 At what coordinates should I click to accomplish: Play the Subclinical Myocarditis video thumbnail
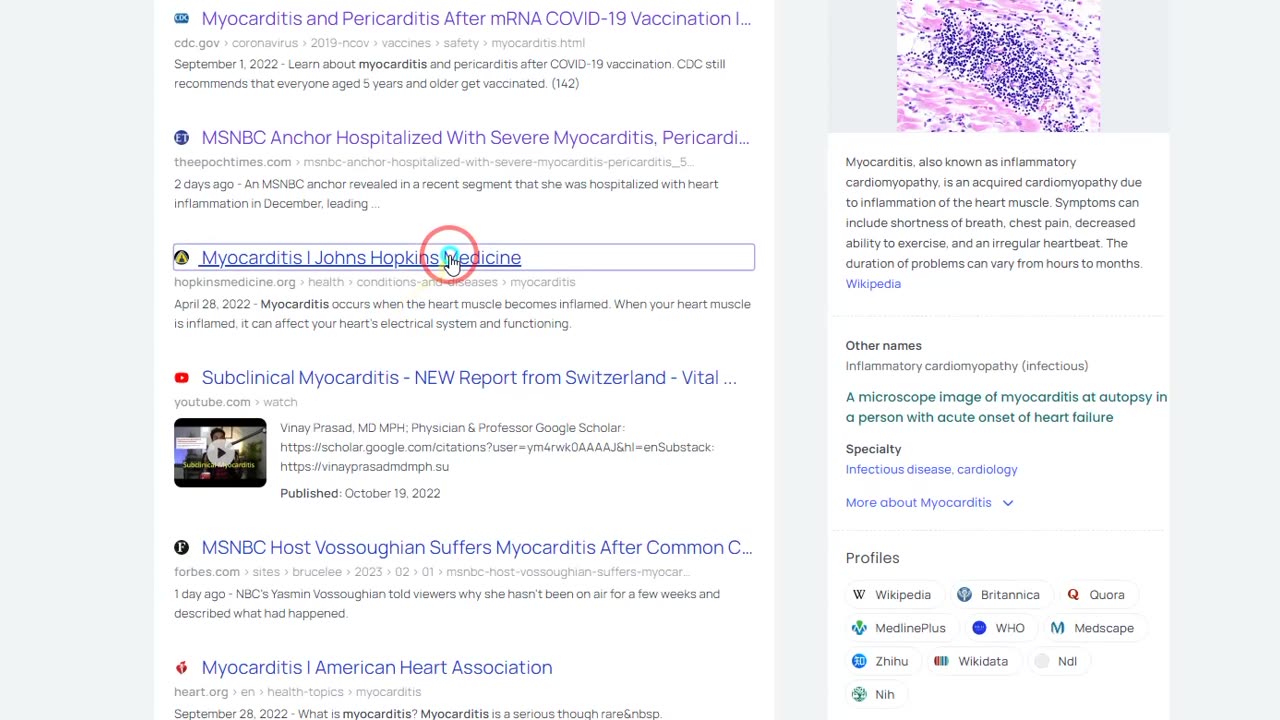point(220,453)
